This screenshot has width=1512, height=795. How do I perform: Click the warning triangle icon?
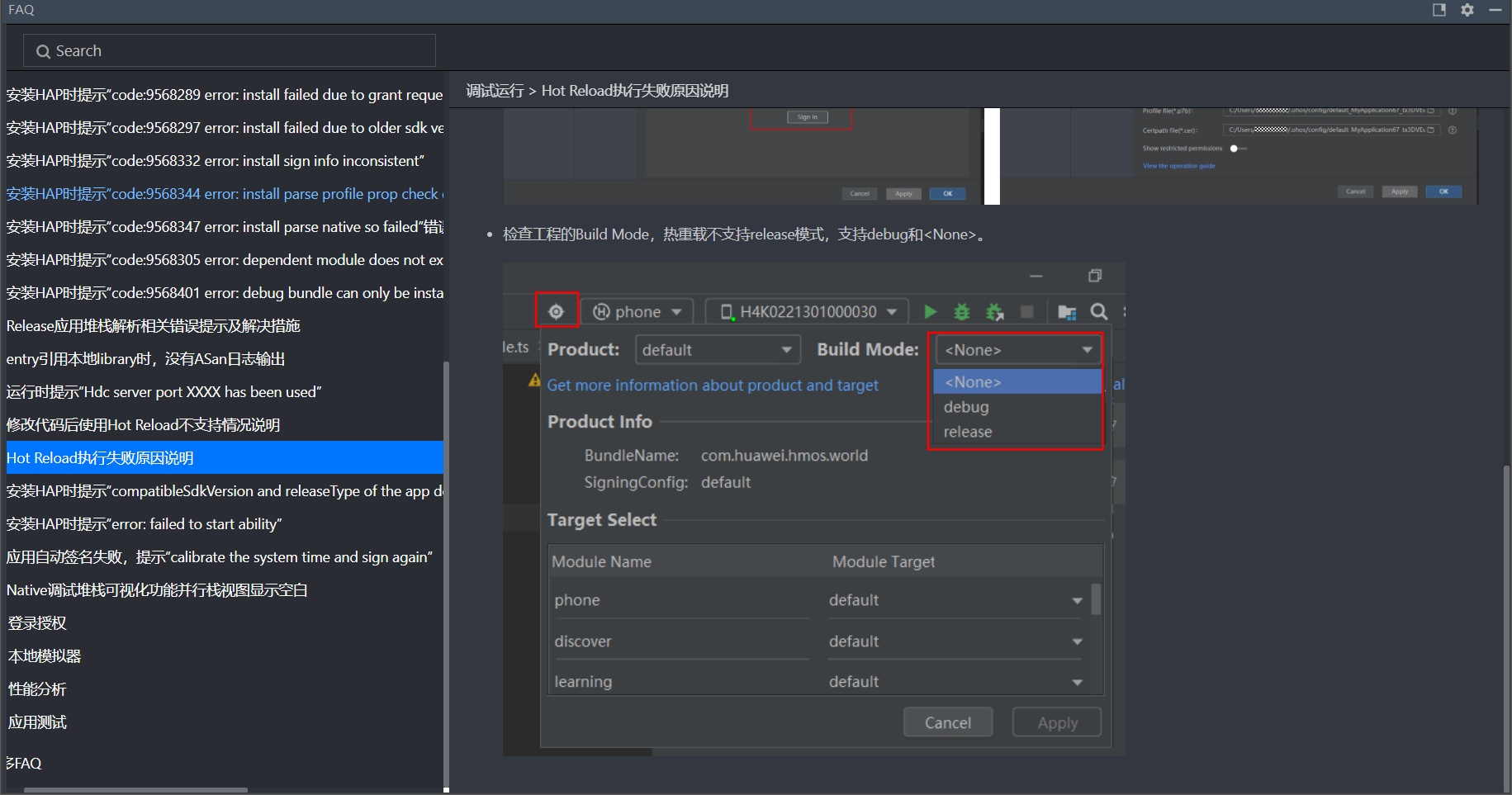pyautogui.click(x=534, y=381)
